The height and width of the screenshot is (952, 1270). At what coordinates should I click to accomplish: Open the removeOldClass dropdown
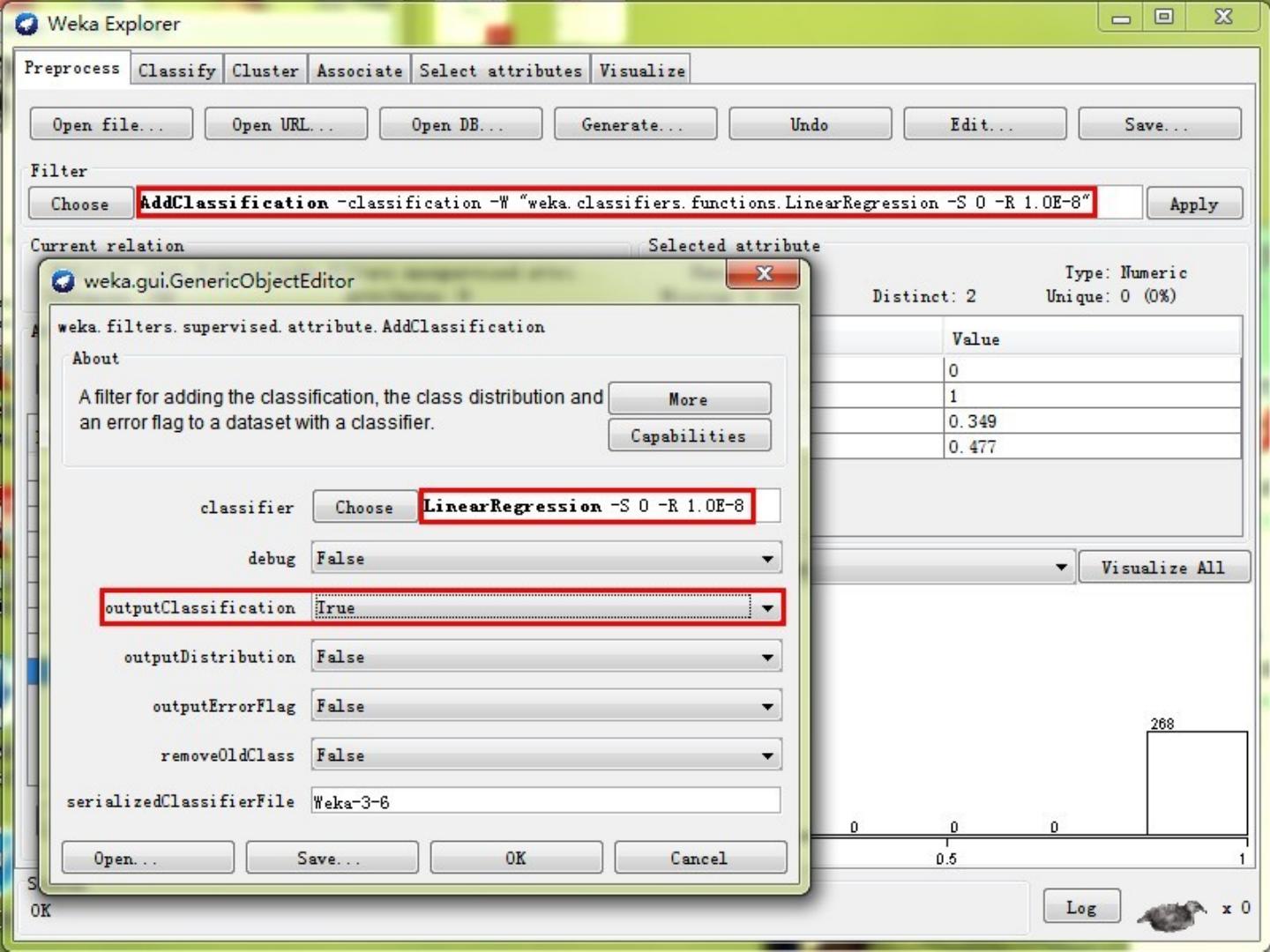pos(547,755)
